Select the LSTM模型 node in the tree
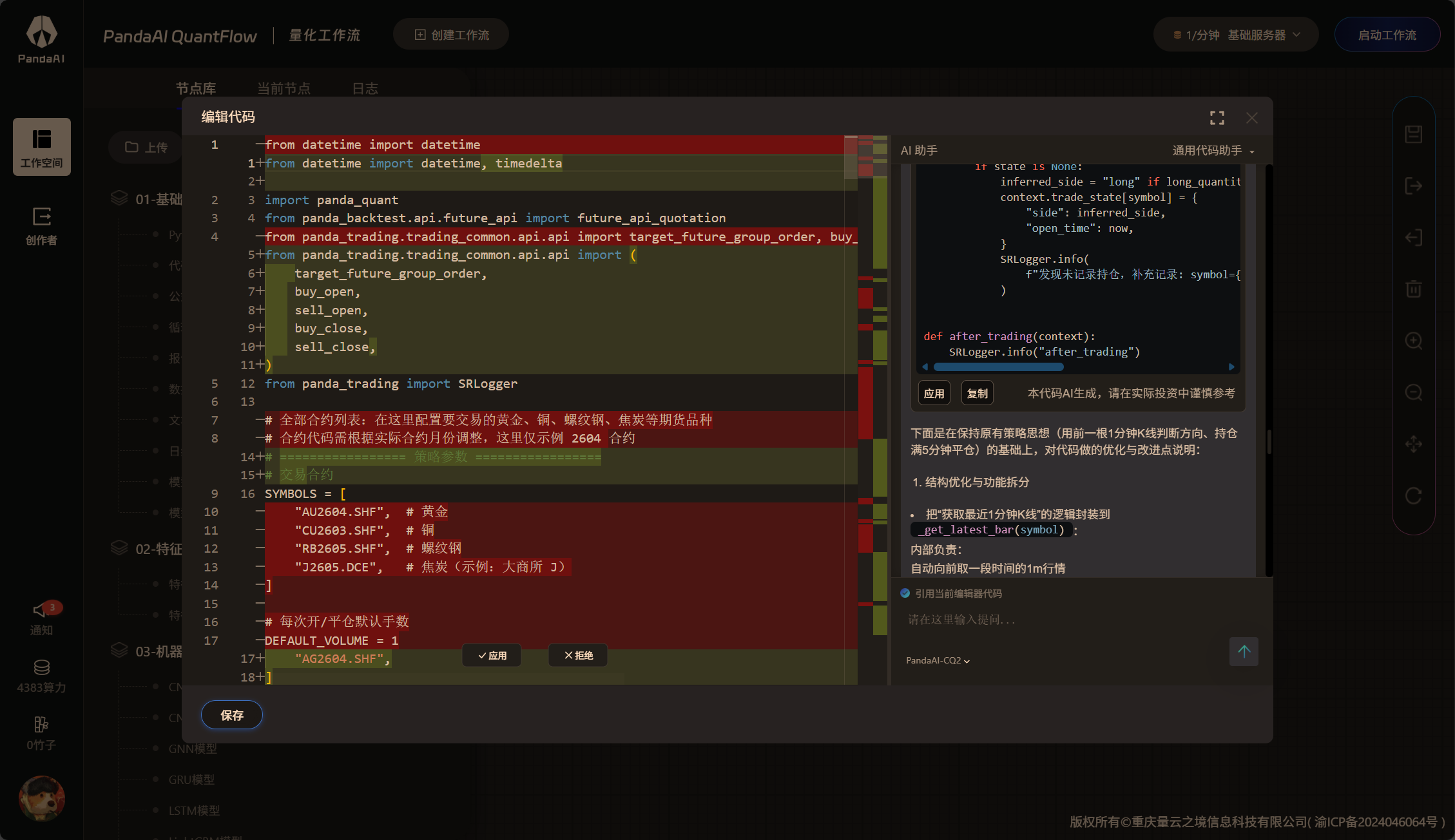The width and height of the screenshot is (1455, 840). tap(194, 810)
